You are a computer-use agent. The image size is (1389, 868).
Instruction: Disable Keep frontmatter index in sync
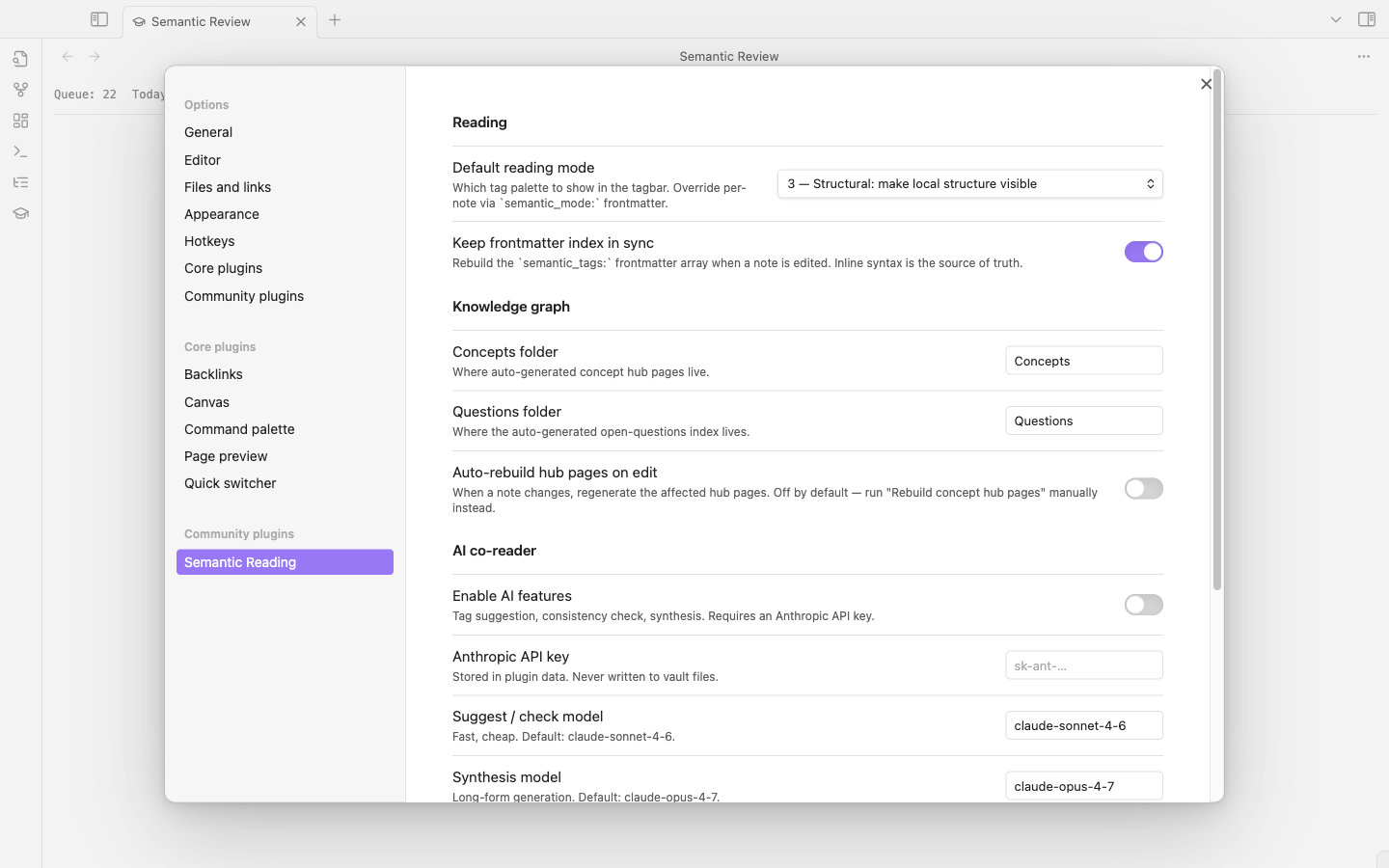pyautogui.click(x=1144, y=252)
